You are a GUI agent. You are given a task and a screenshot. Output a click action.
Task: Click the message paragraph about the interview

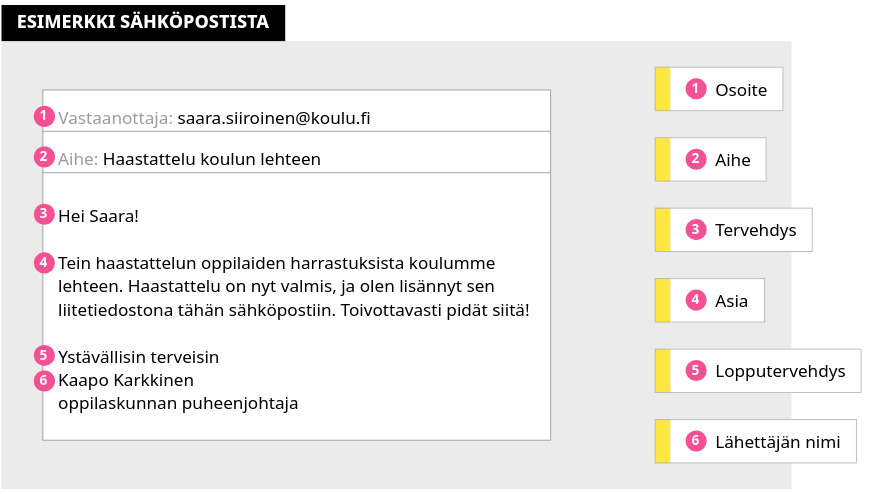293,286
